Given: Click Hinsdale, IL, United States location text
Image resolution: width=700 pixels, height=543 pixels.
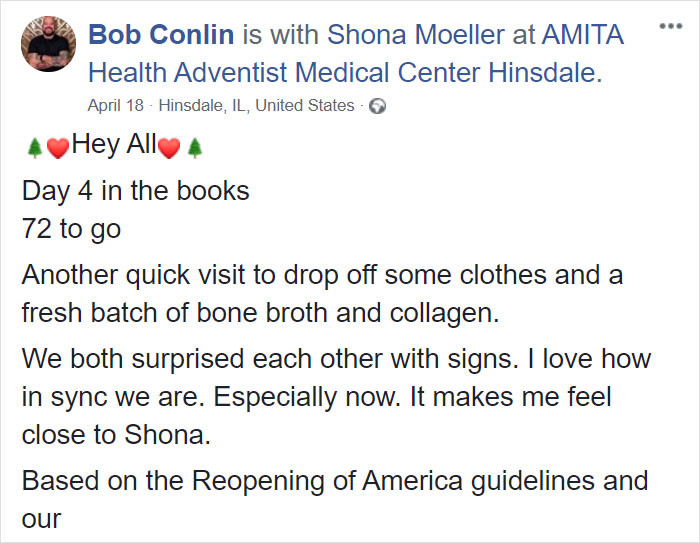Looking at the screenshot, I should click(x=256, y=106).
